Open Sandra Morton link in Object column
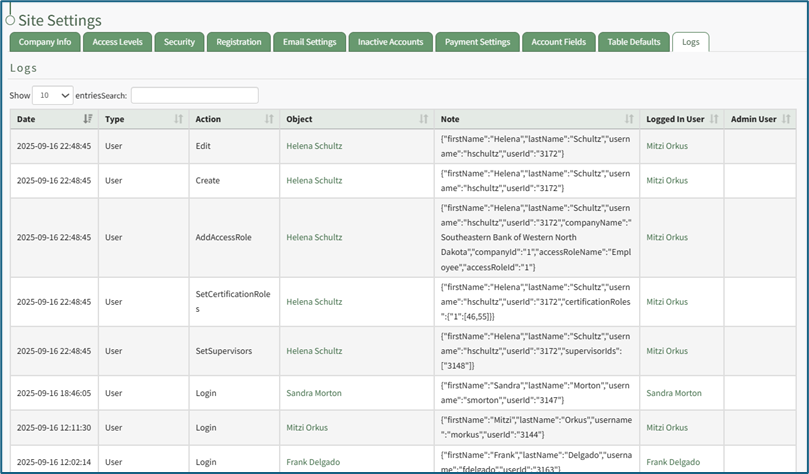The image size is (809, 474). pos(314,393)
